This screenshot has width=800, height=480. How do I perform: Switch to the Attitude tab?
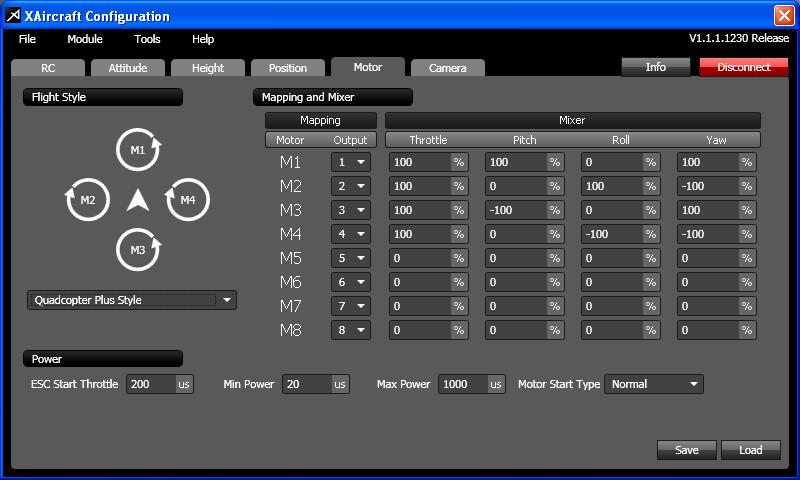click(128, 68)
